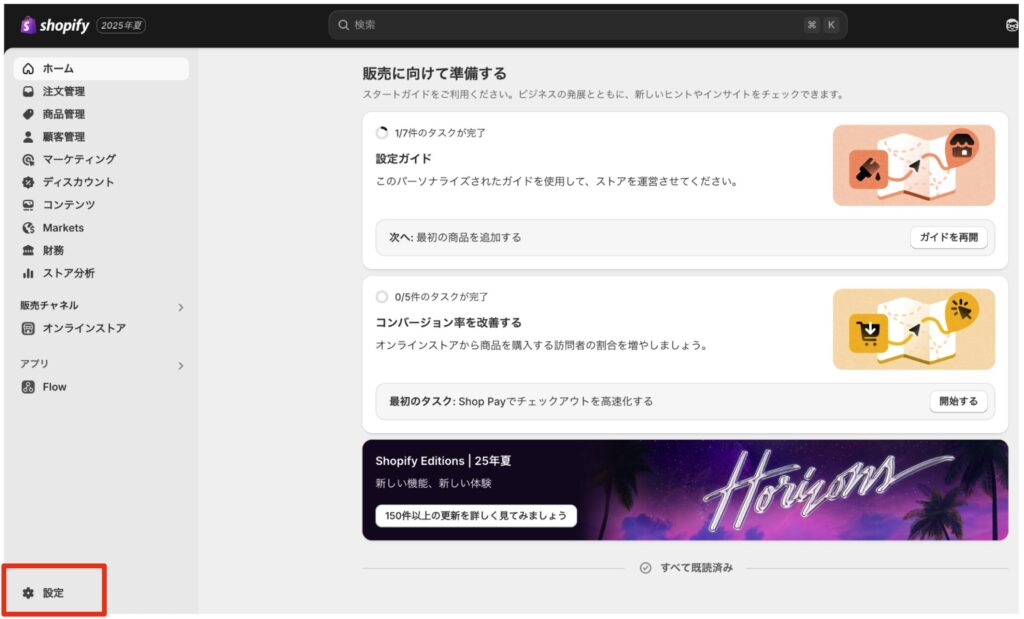The width and height of the screenshot is (1024, 619).
Task: Open Markets in the sidebar
Action: point(101,228)
